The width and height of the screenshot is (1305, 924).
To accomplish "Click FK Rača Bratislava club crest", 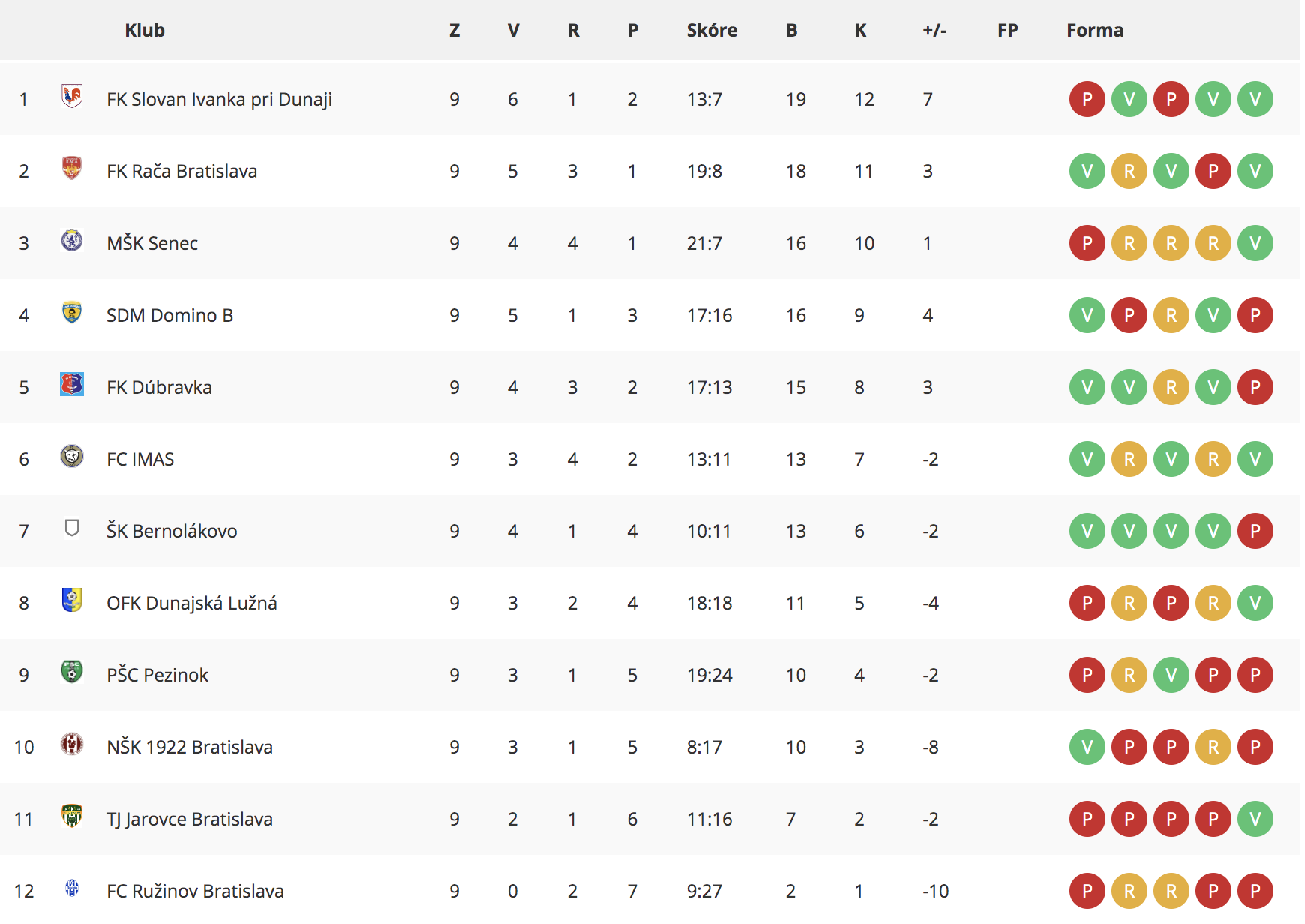I will pos(72,168).
